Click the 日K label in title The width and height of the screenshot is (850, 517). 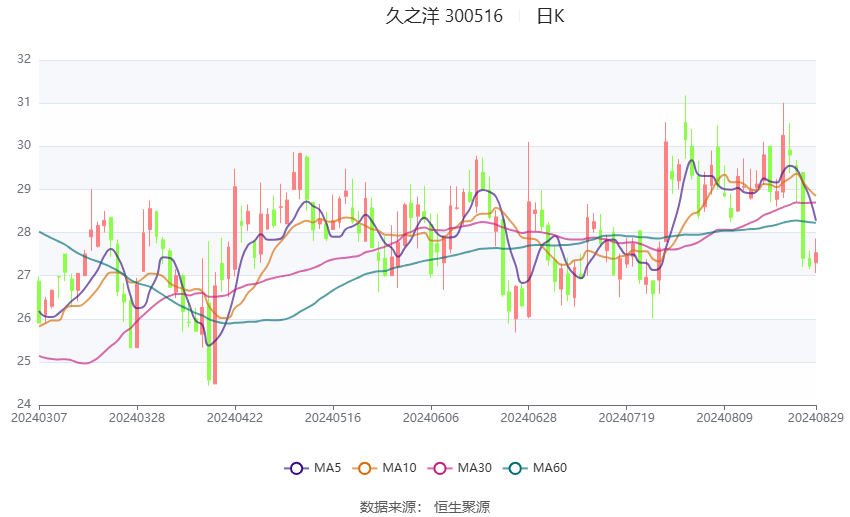click(x=550, y=16)
